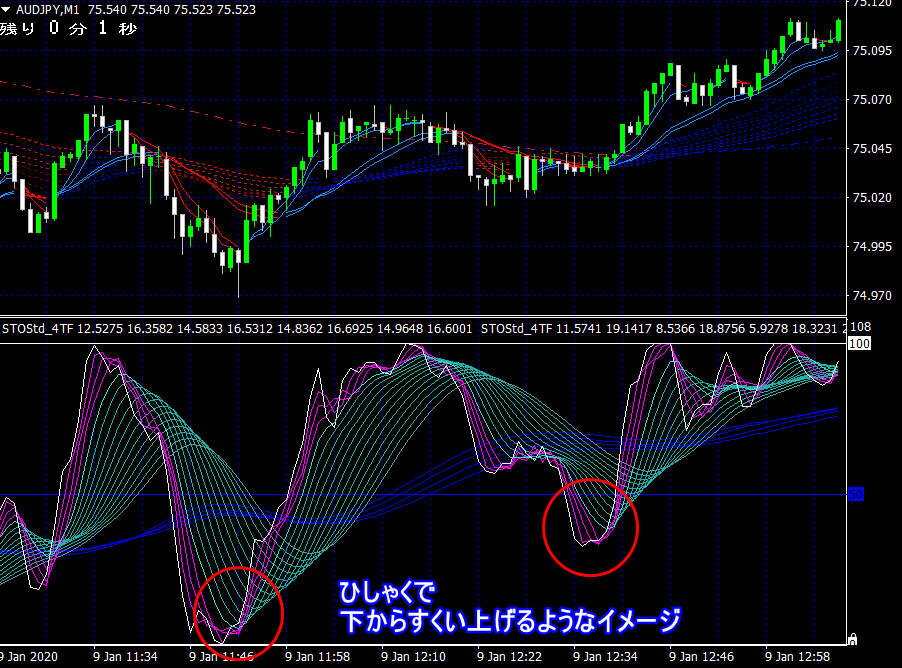The height and width of the screenshot is (668, 902).
Task: Click the 9 Jan 12:22 time label
Action: pyautogui.click(x=510, y=656)
